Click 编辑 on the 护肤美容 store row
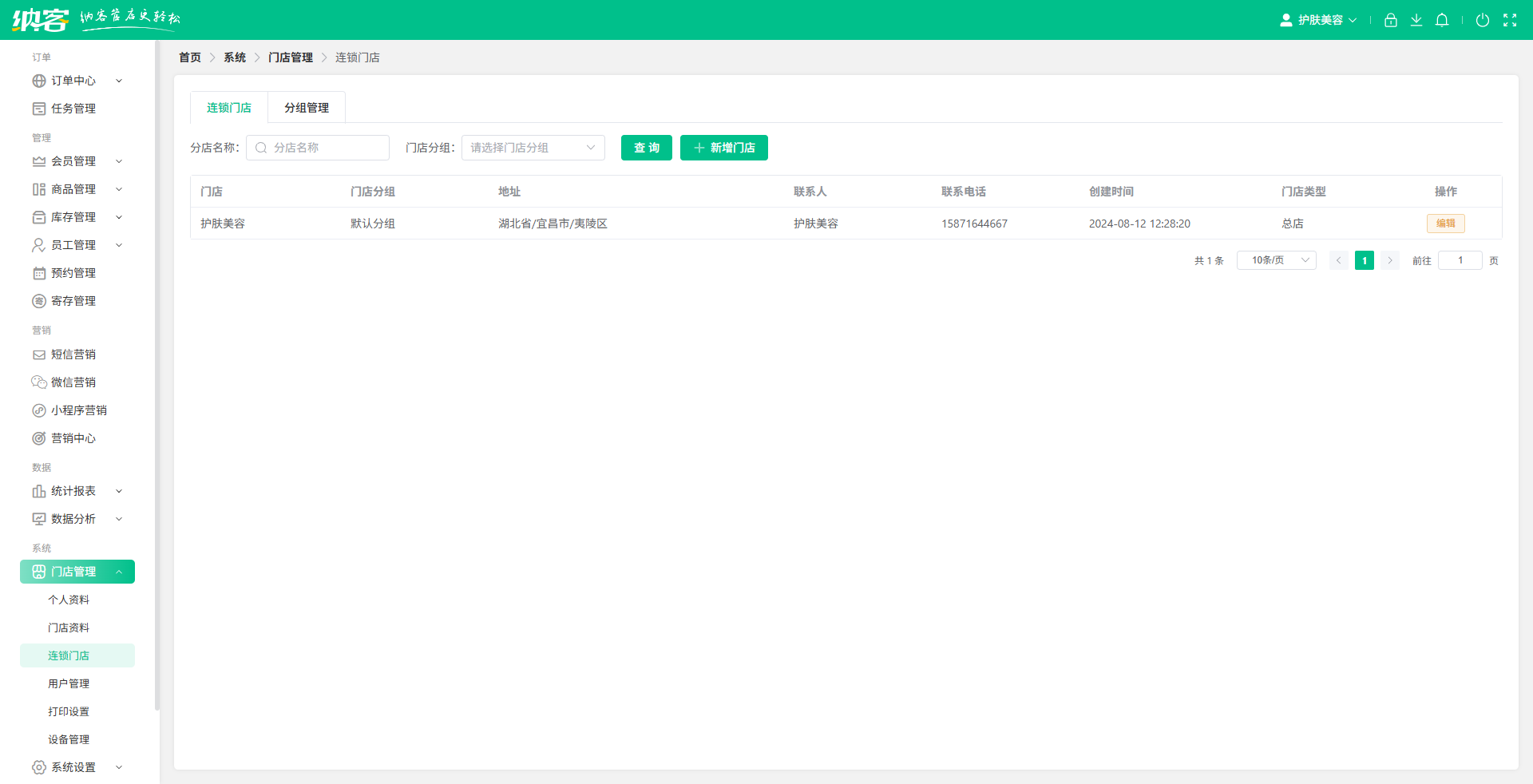 tap(1445, 224)
